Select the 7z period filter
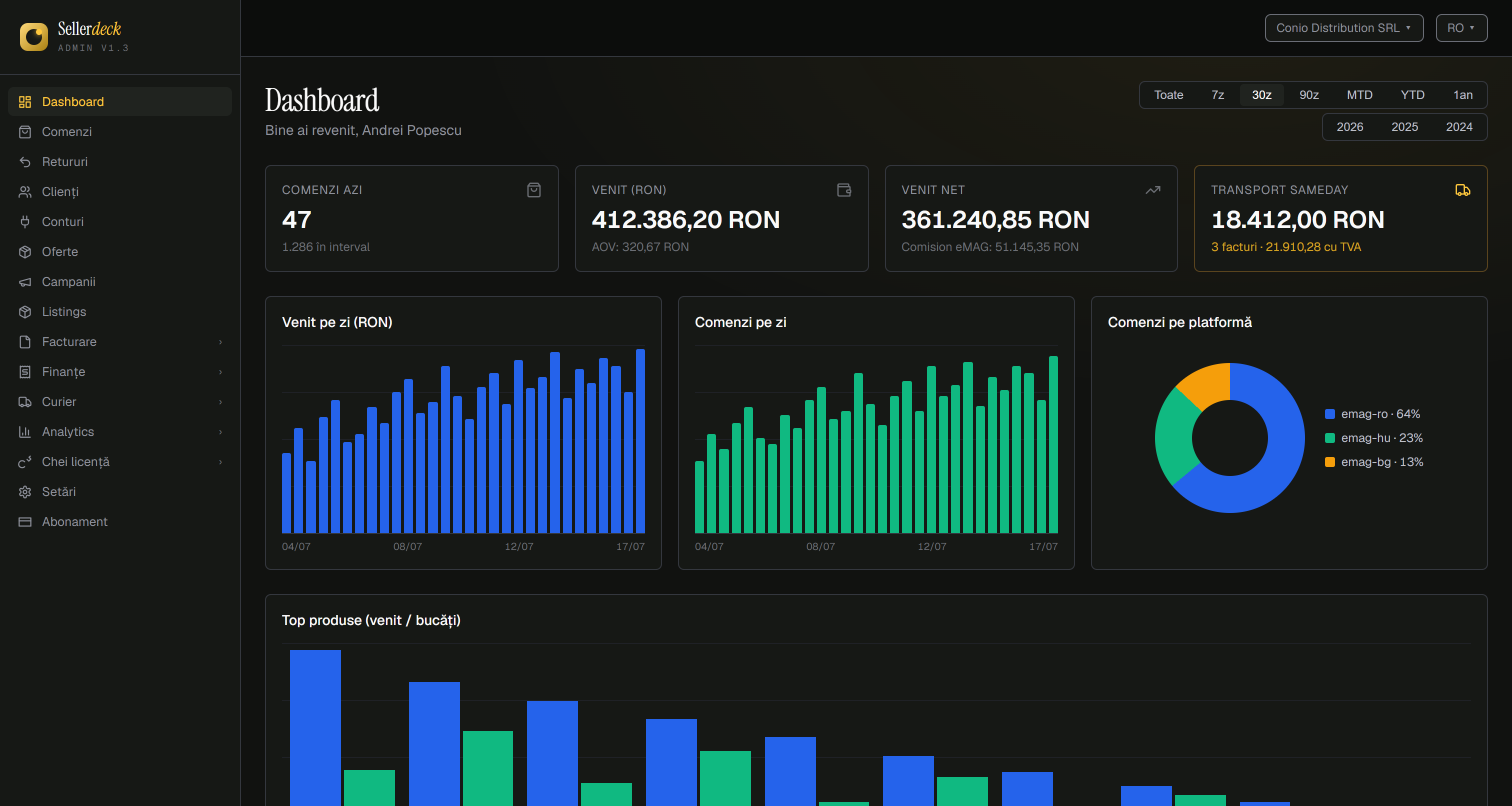The height and width of the screenshot is (806, 1512). tap(1217, 95)
